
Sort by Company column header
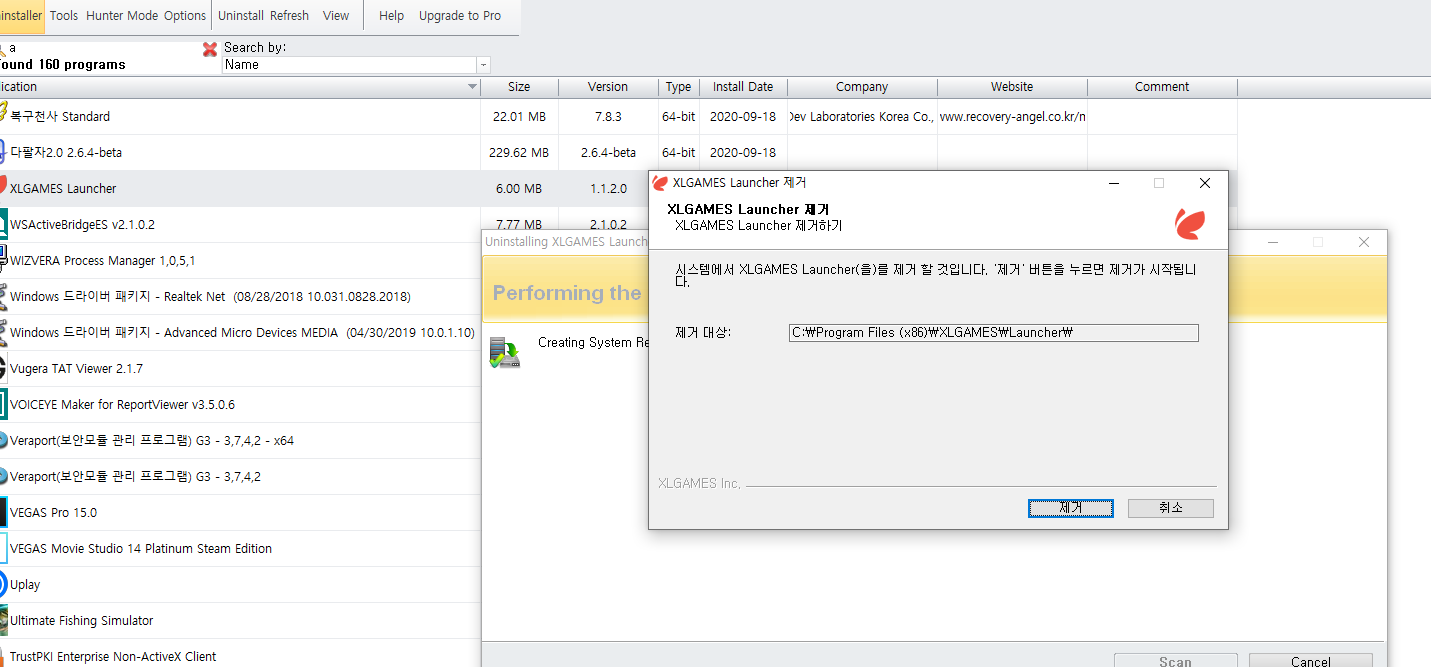862,87
